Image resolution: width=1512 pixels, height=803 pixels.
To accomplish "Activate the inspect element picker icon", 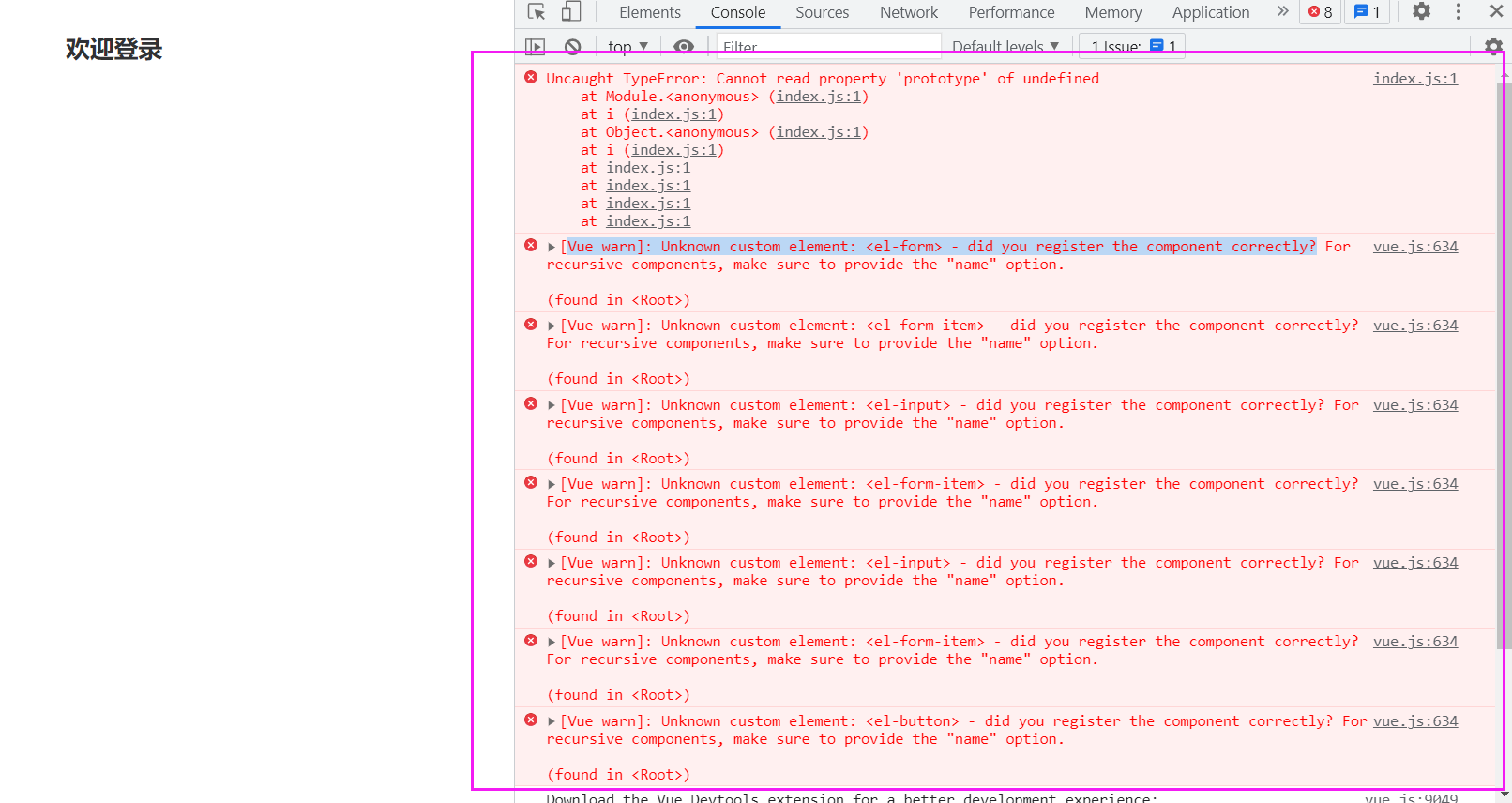I will click(x=537, y=12).
